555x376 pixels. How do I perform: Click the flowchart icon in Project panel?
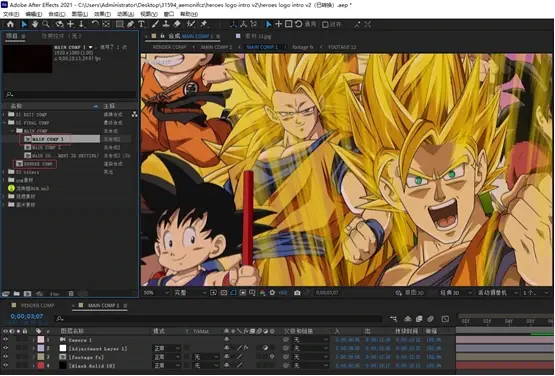pyautogui.click(x=135, y=114)
